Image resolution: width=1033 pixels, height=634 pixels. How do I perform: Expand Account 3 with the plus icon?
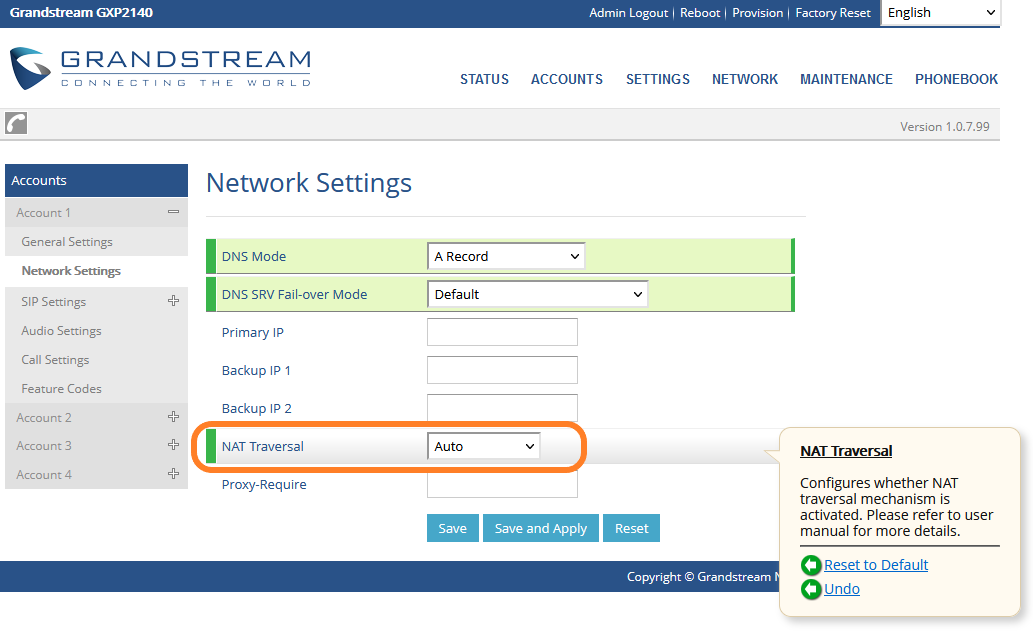173,446
